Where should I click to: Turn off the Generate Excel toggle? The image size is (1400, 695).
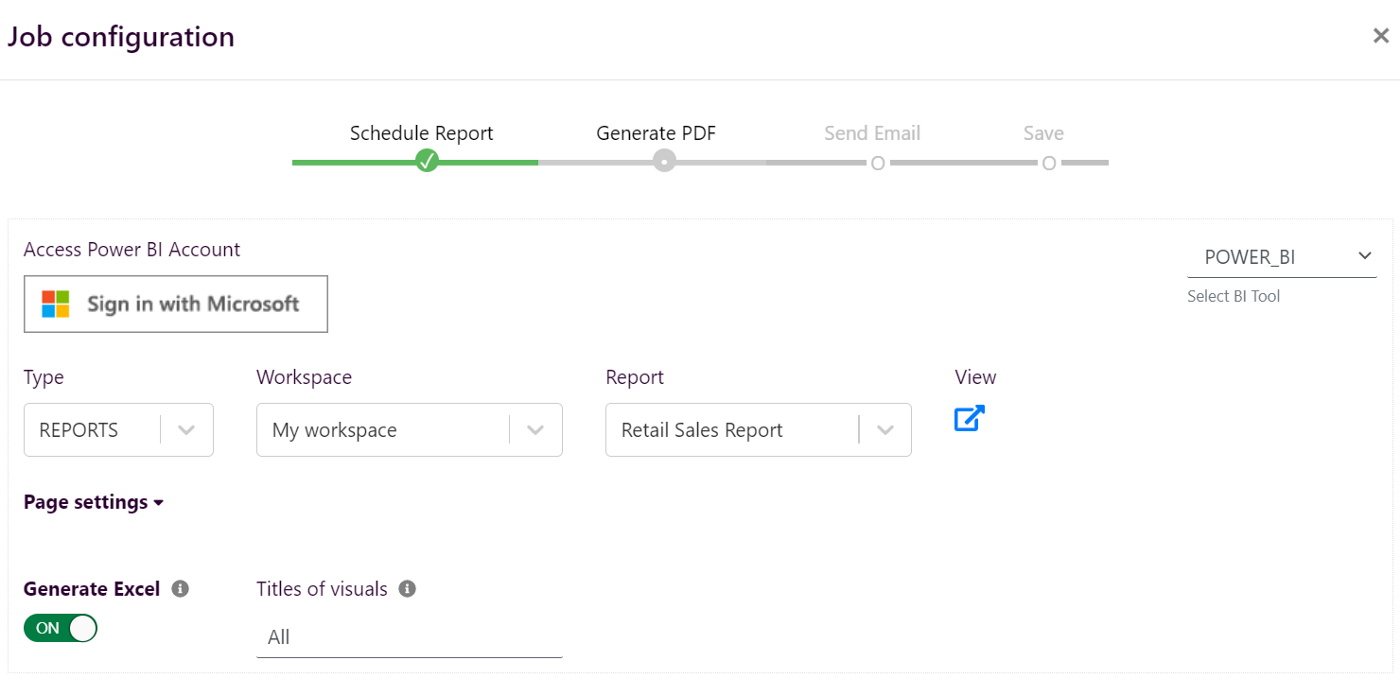(61, 628)
